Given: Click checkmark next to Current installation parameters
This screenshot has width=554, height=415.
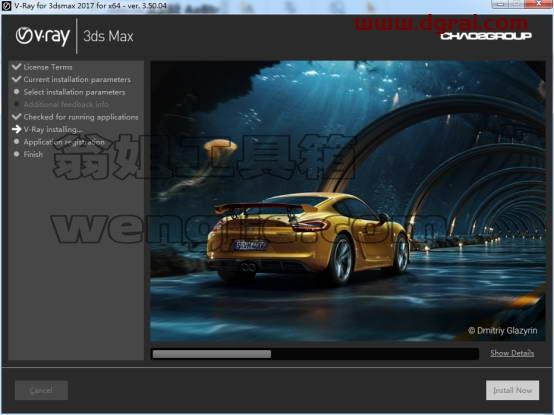Looking at the screenshot, I should click(x=16, y=79).
